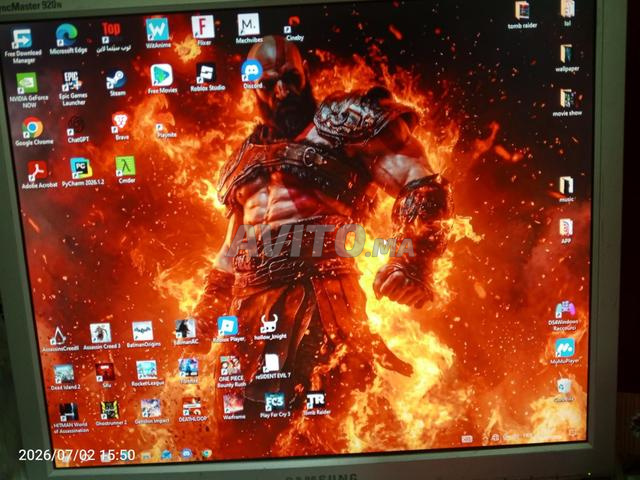This screenshot has width=640, height=480.
Task: Select the Free Movies icon
Action: coord(162,75)
